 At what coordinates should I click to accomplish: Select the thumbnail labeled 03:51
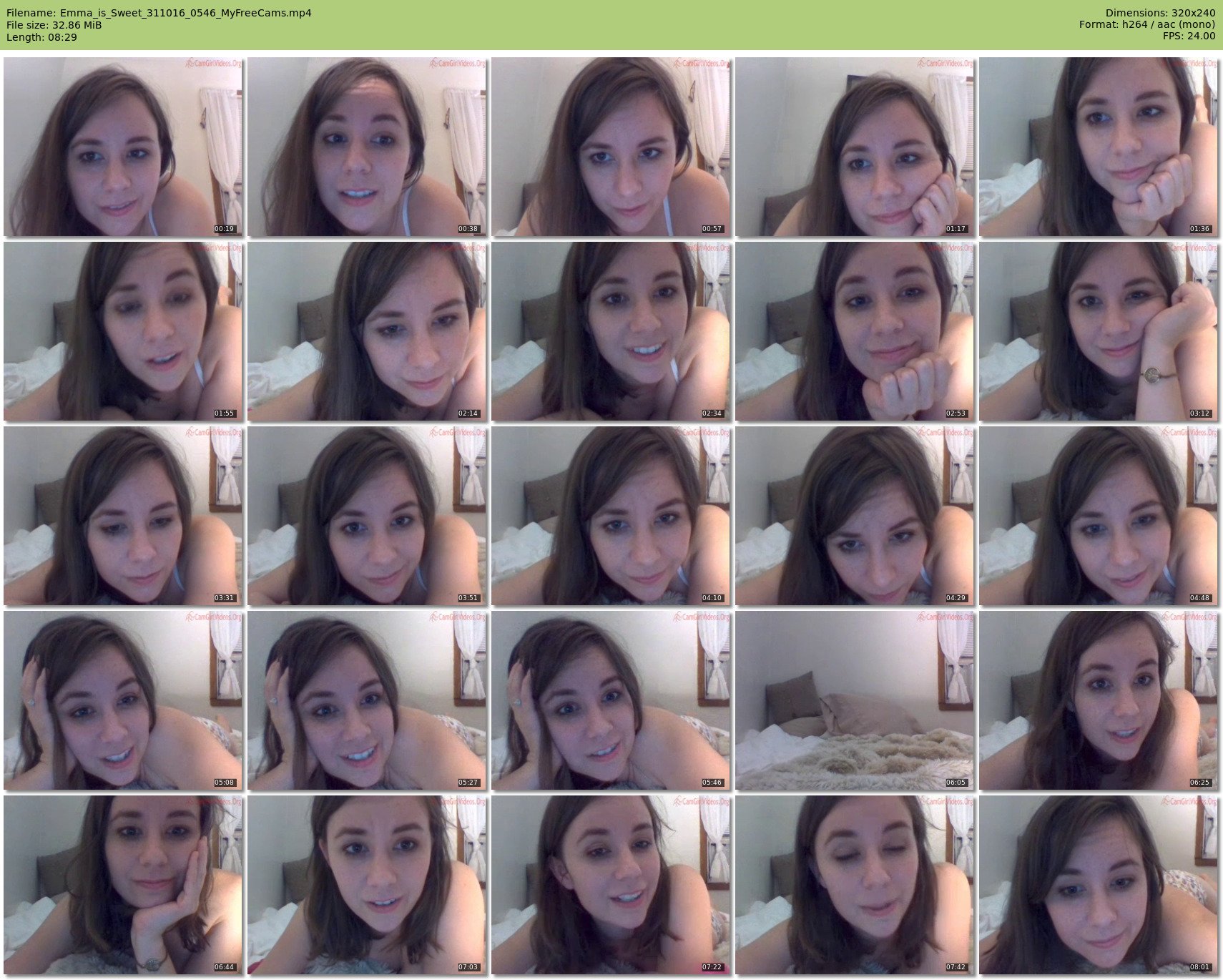[x=367, y=516]
